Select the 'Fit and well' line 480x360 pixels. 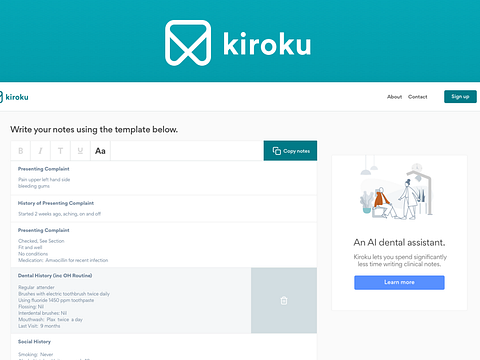pyautogui.click(x=30, y=247)
